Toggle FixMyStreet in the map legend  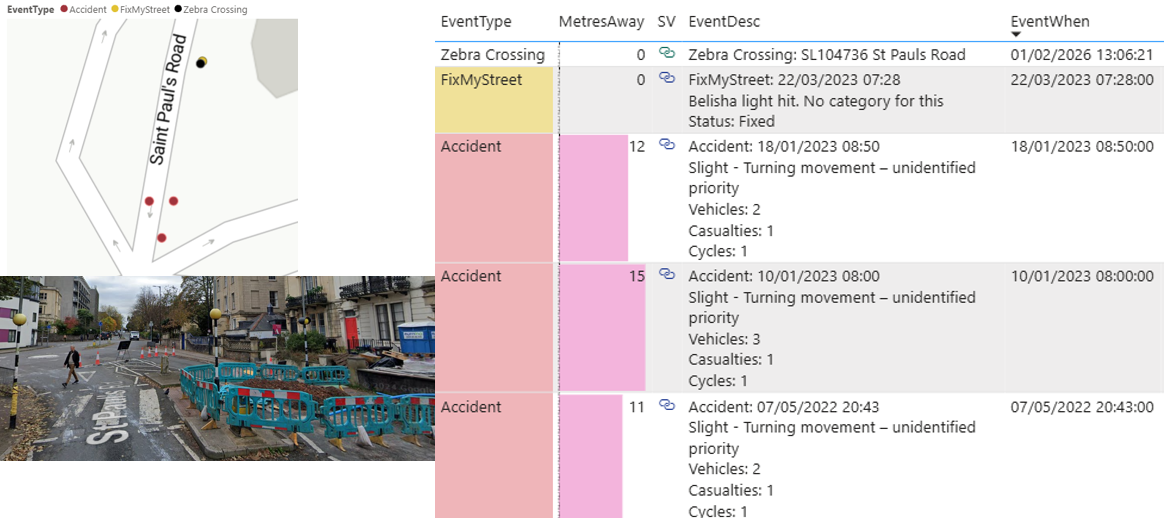click(140, 9)
